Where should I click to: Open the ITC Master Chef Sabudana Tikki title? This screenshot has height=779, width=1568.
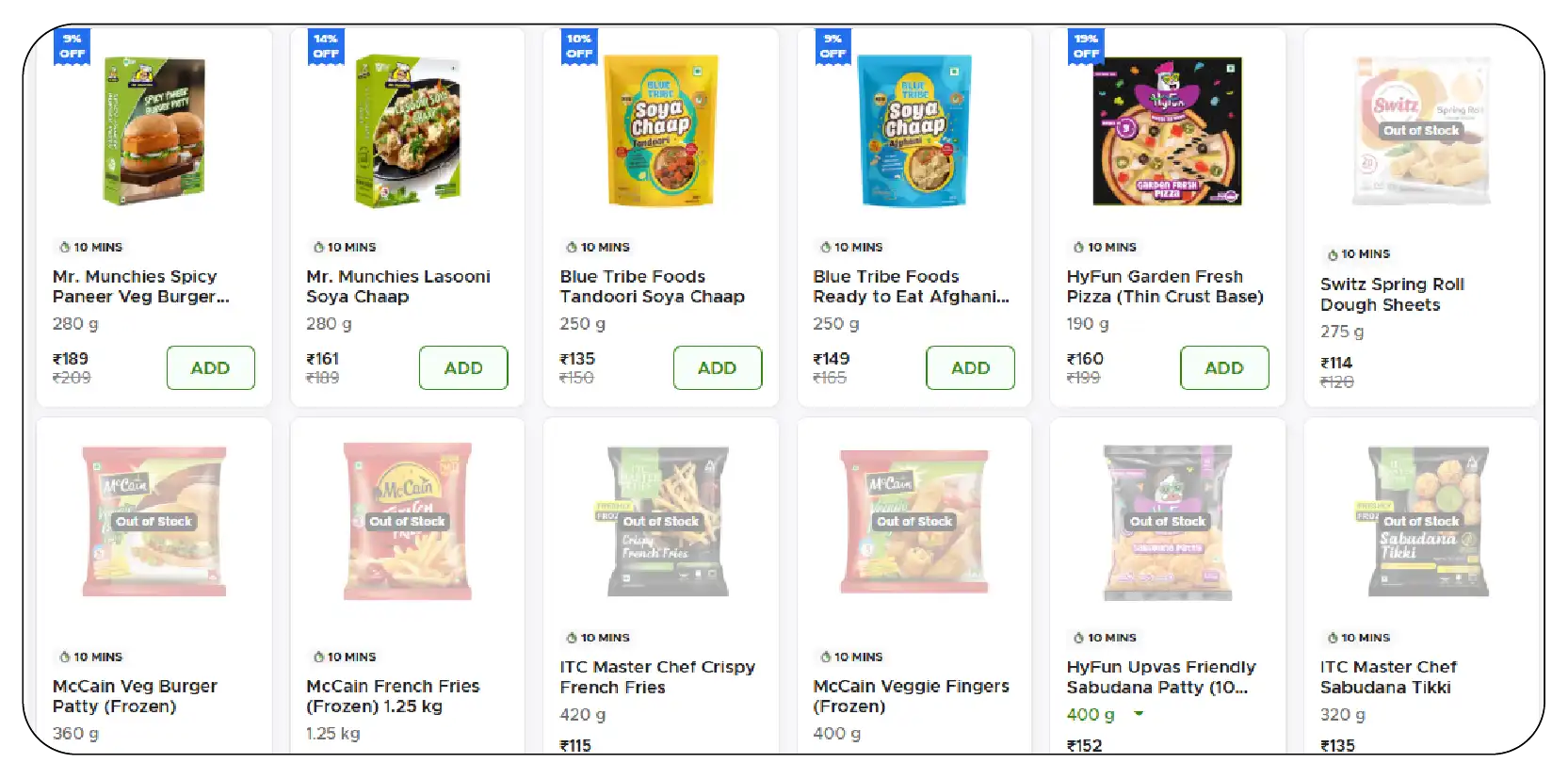tap(1387, 676)
